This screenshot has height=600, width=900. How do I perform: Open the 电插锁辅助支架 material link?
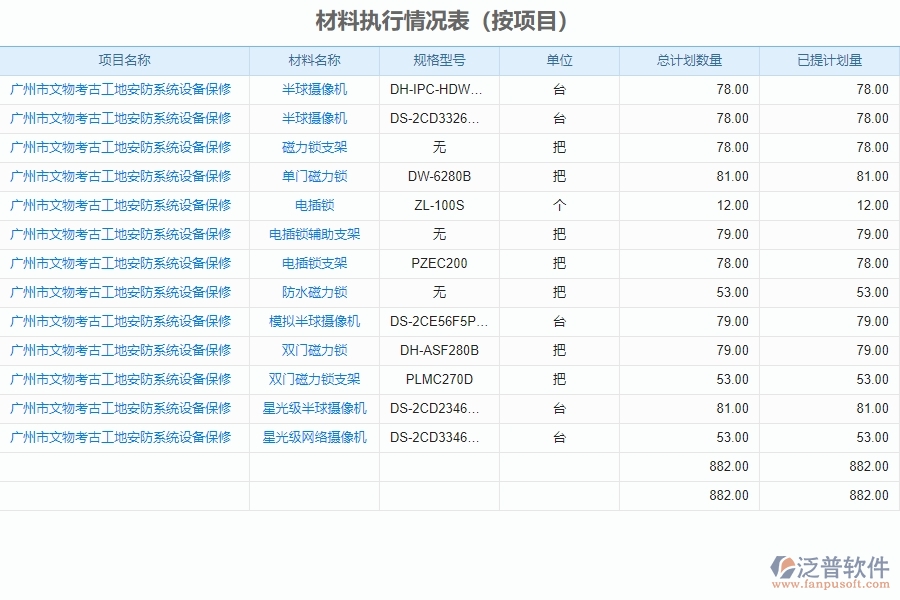pyautogui.click(x=313, y=234)
